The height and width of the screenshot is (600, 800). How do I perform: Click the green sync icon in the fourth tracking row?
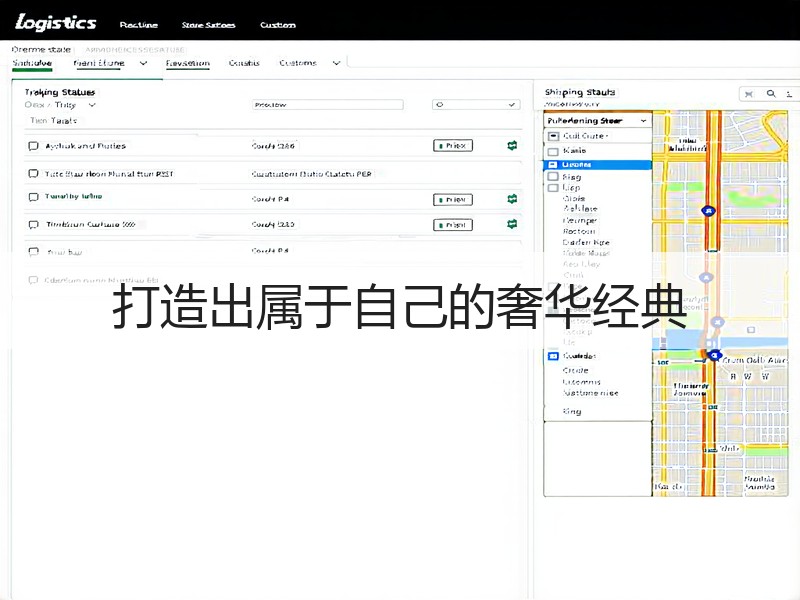click(512, 224)
